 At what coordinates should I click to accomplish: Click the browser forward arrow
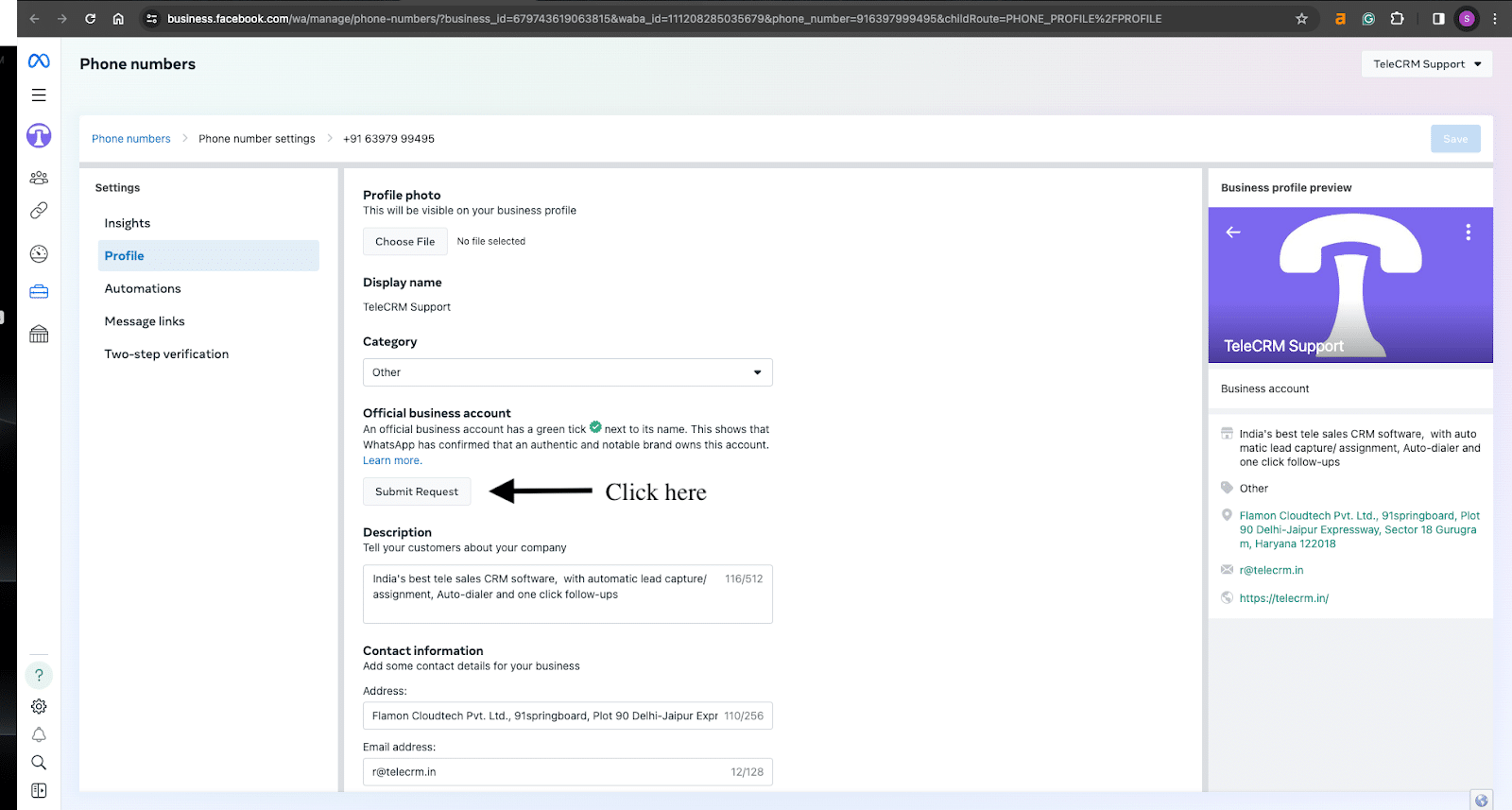coord(62,19)
